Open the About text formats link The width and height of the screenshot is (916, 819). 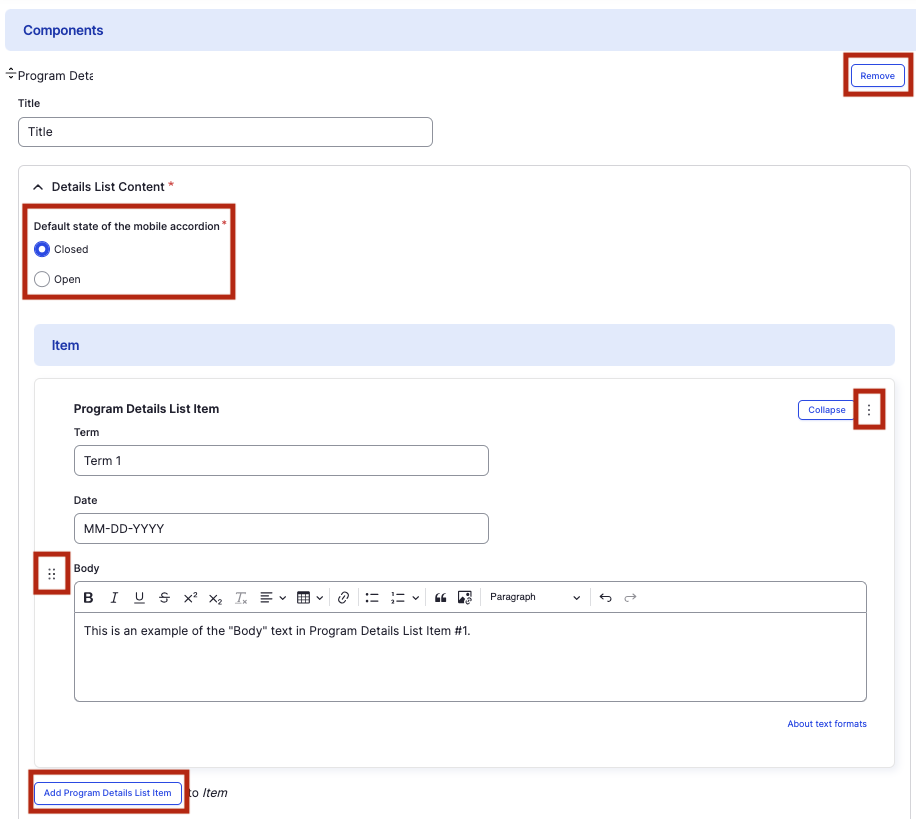pos(826,724)
